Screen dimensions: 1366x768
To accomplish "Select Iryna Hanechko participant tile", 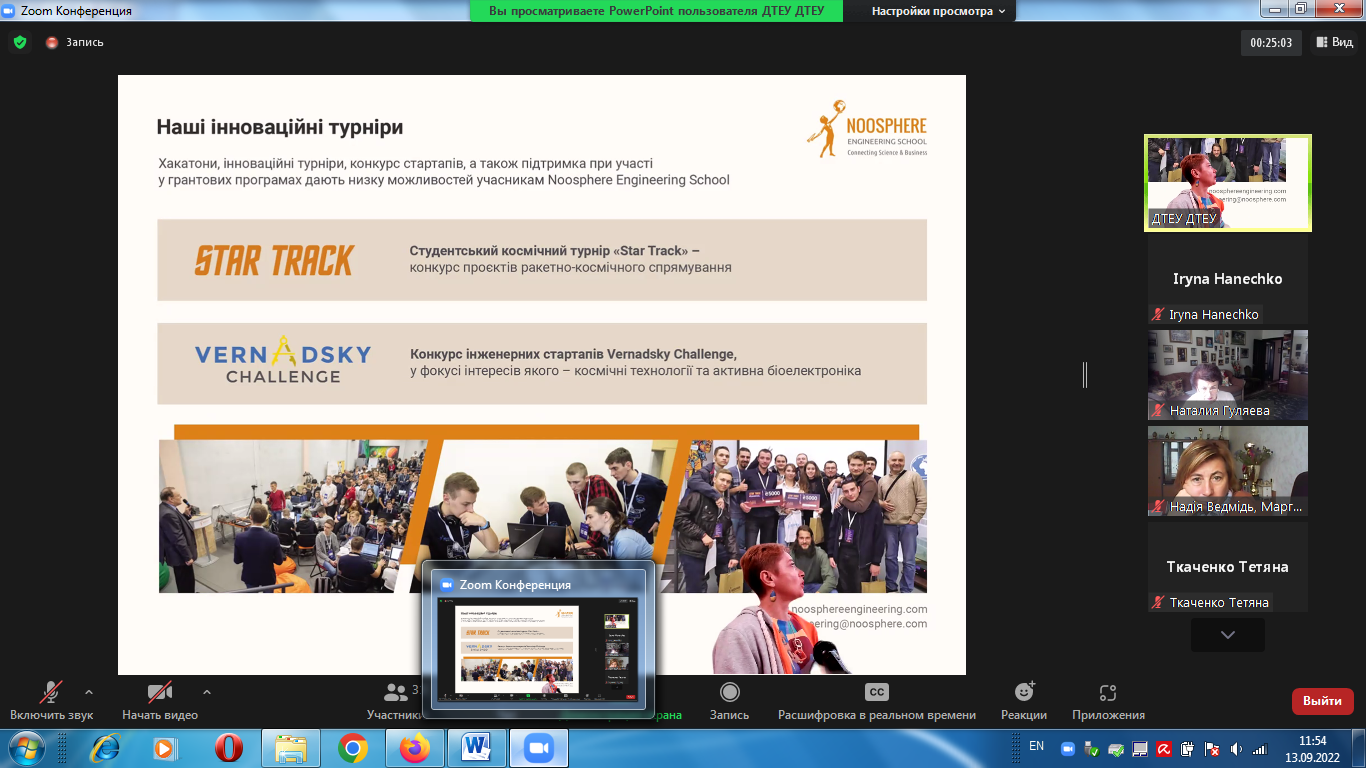I will (x=1228, y=280).
